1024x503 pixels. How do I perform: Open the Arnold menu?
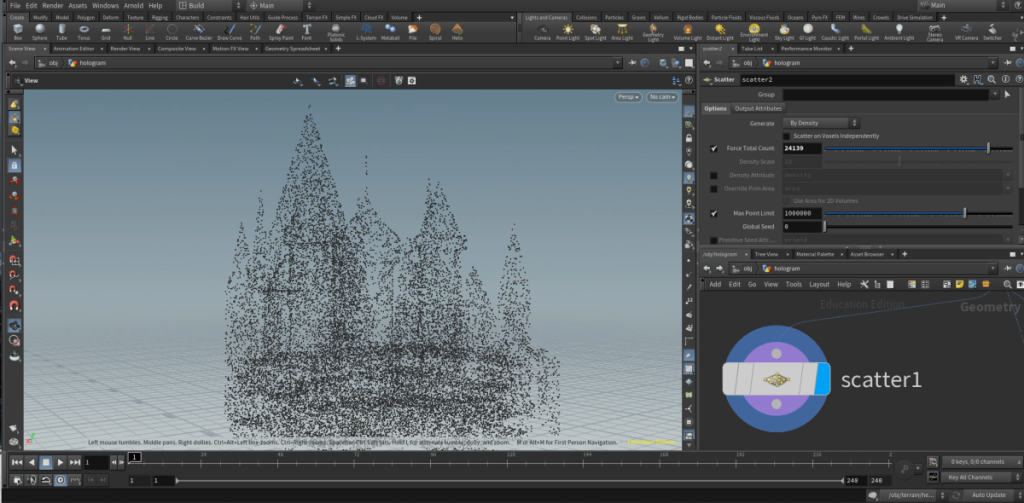pyautogui.click(x=133, y=5)
